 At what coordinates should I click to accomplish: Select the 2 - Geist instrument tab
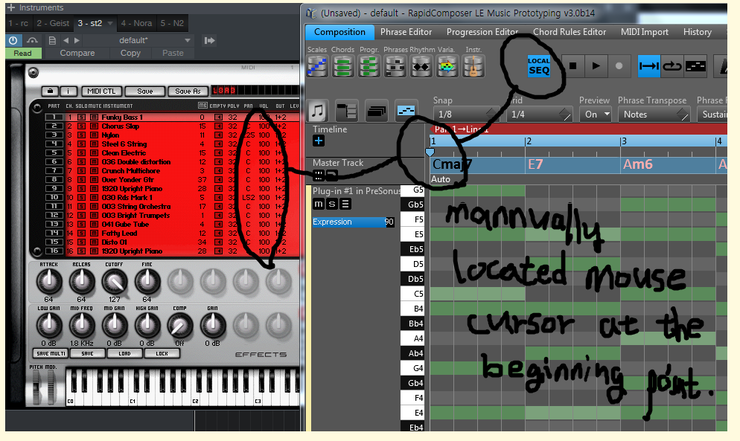pyautogui.click(x=52, y=23)
